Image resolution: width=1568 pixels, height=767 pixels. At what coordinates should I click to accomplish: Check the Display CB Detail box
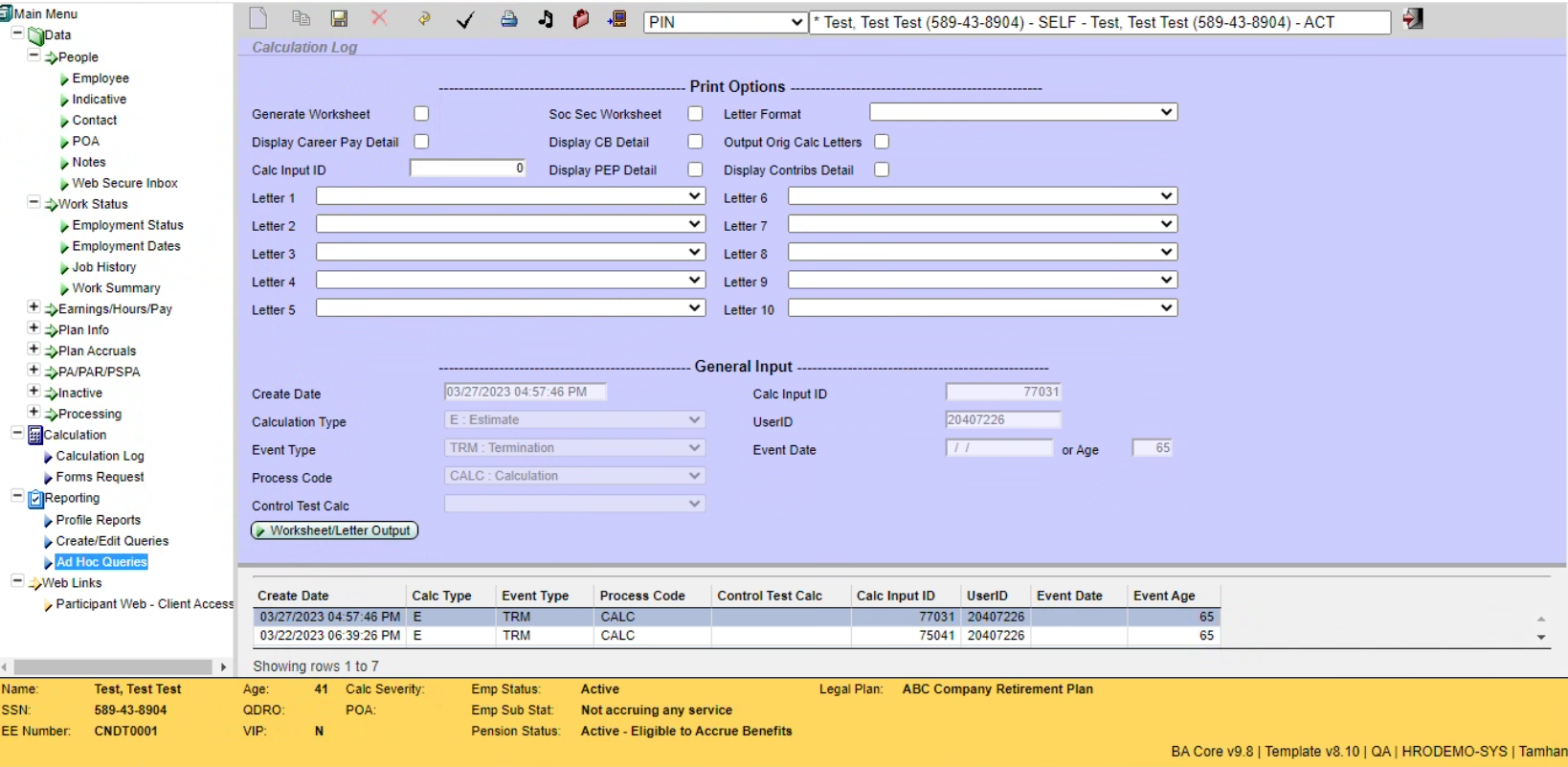tap(695, 142)
